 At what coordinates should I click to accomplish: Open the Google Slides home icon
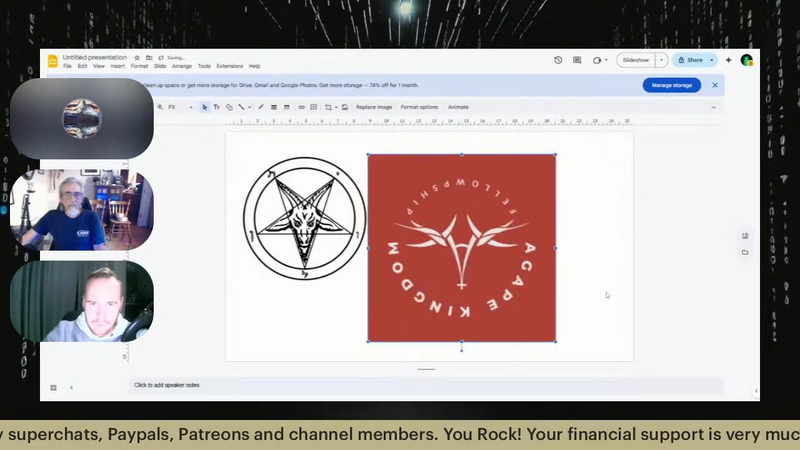(x=53, y=61)
